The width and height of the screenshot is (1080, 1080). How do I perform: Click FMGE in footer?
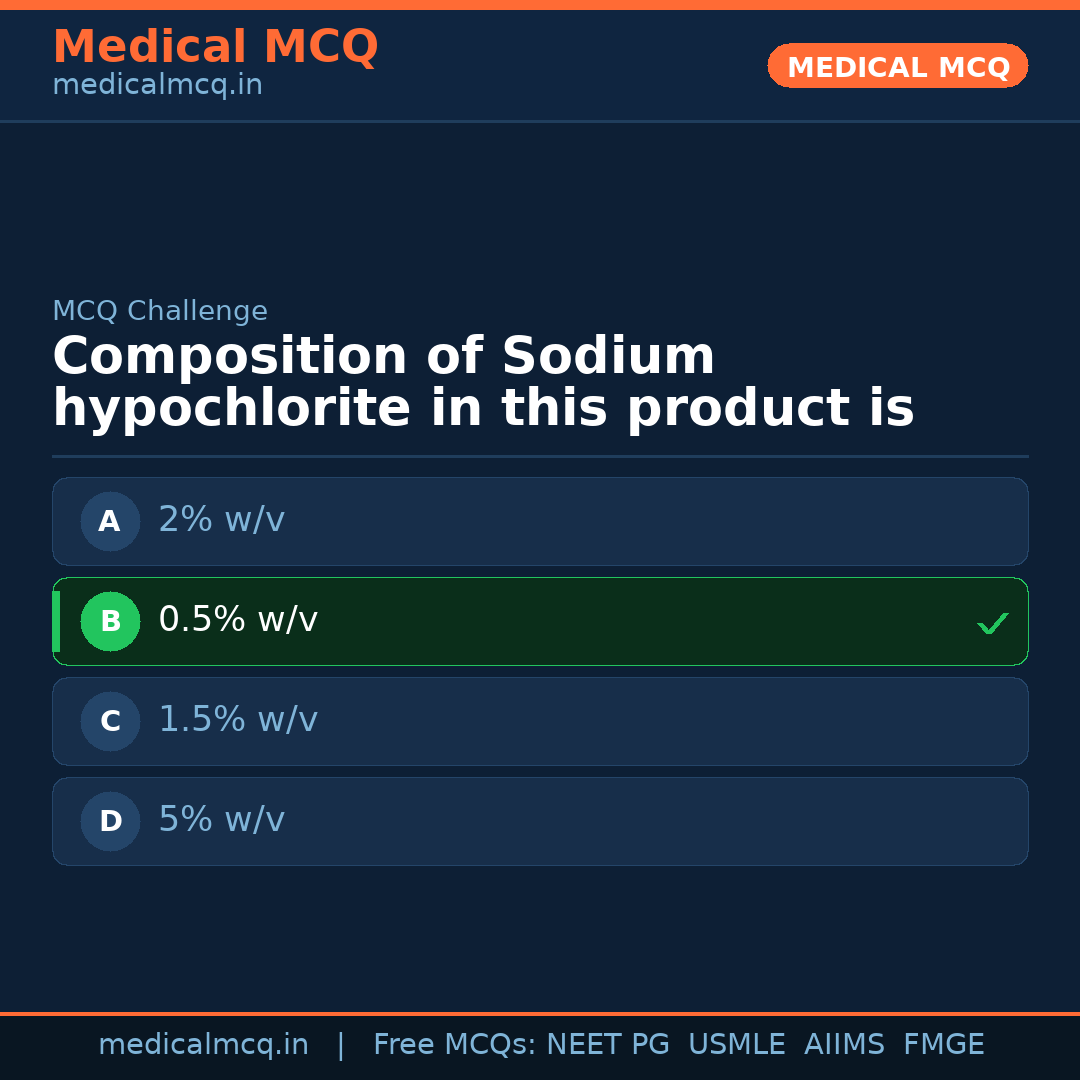(x=943, y=1045)
